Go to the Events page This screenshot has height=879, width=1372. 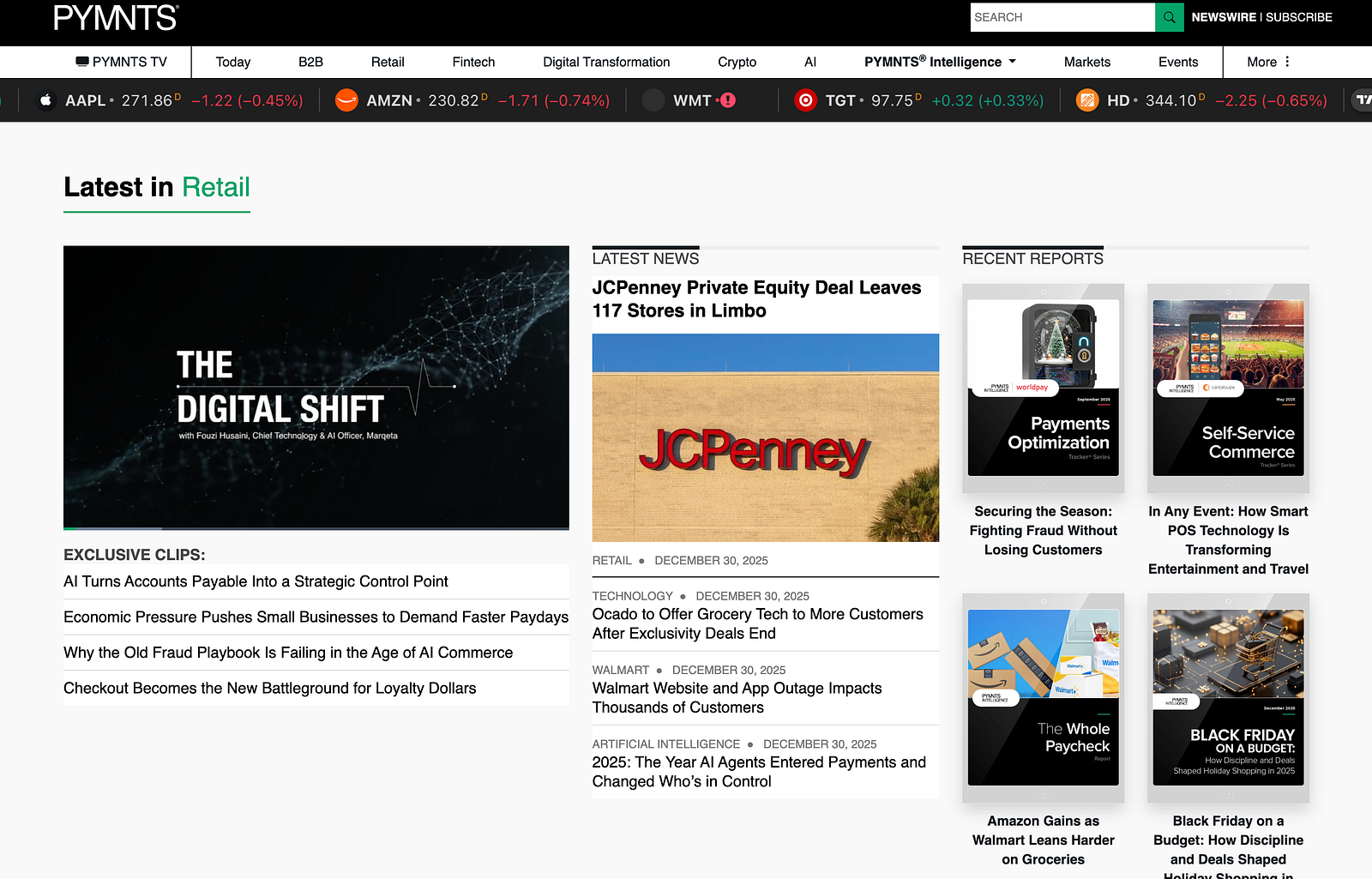pyautogui.click(x=1178, y=62)
